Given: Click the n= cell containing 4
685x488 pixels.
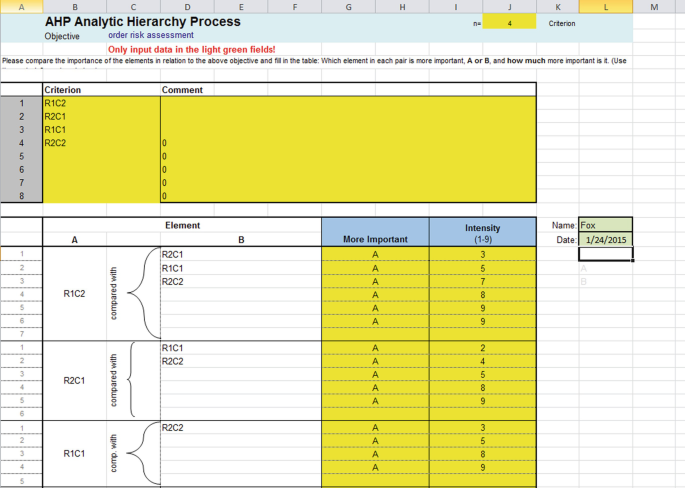Looking at the screenshot, I should [x=510, y=22].
